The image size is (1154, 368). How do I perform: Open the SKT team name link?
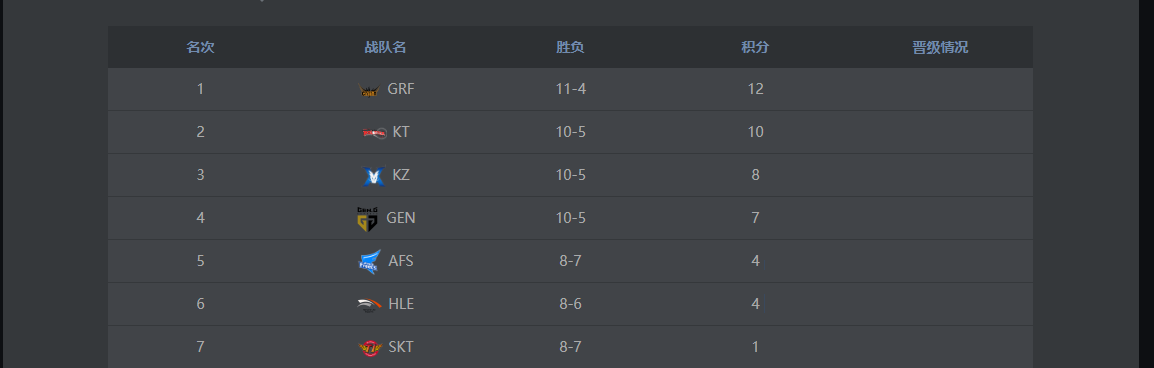(x=401, y=347)
